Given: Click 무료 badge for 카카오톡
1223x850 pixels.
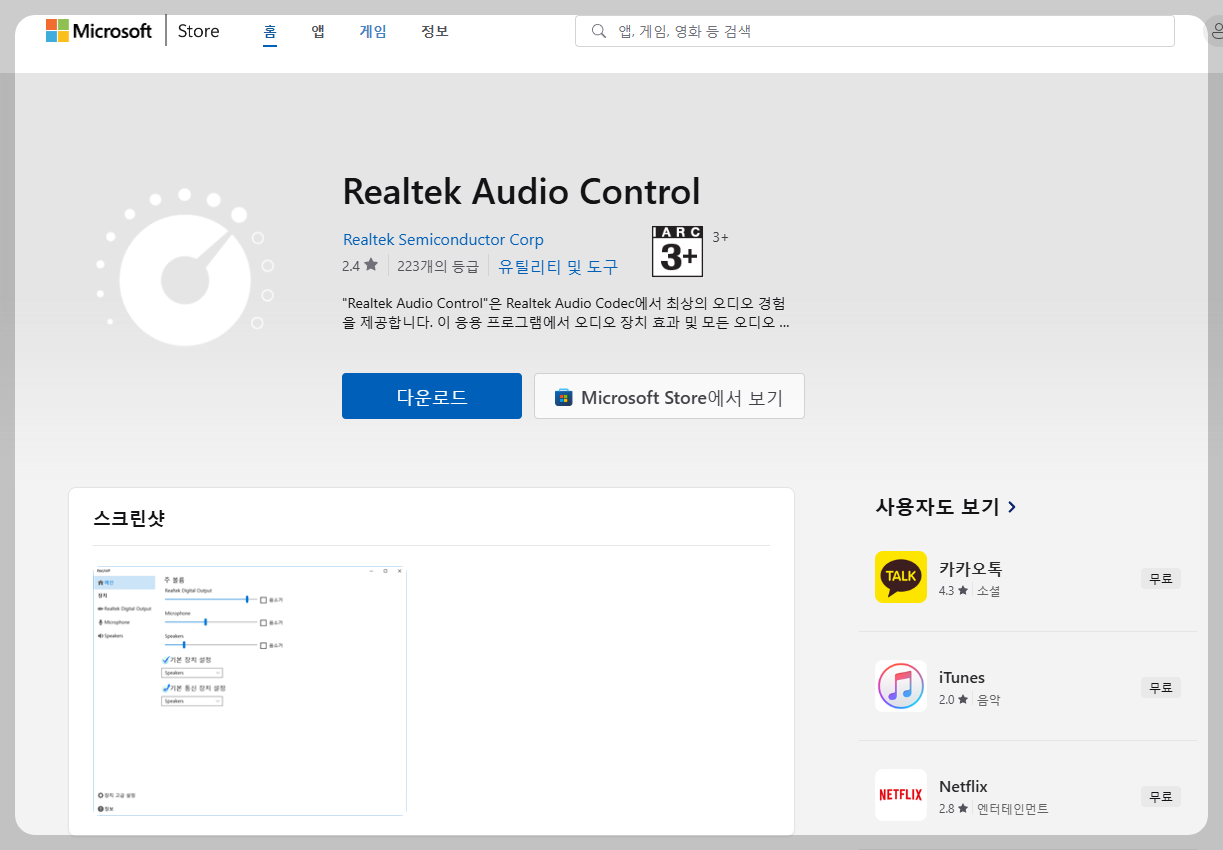Looking at the screenshot, I should tap(1160, 578).
